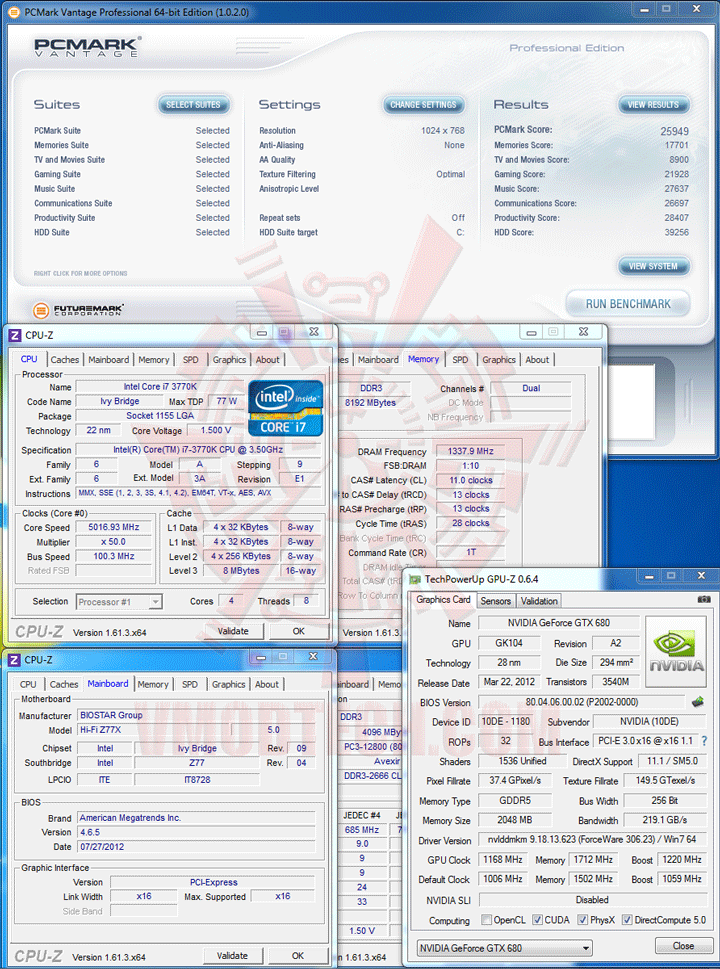This screenshot has width=720, height=969.
Task: Click the GPU-Z camera screenshot icon
Action: coord(703,599)
